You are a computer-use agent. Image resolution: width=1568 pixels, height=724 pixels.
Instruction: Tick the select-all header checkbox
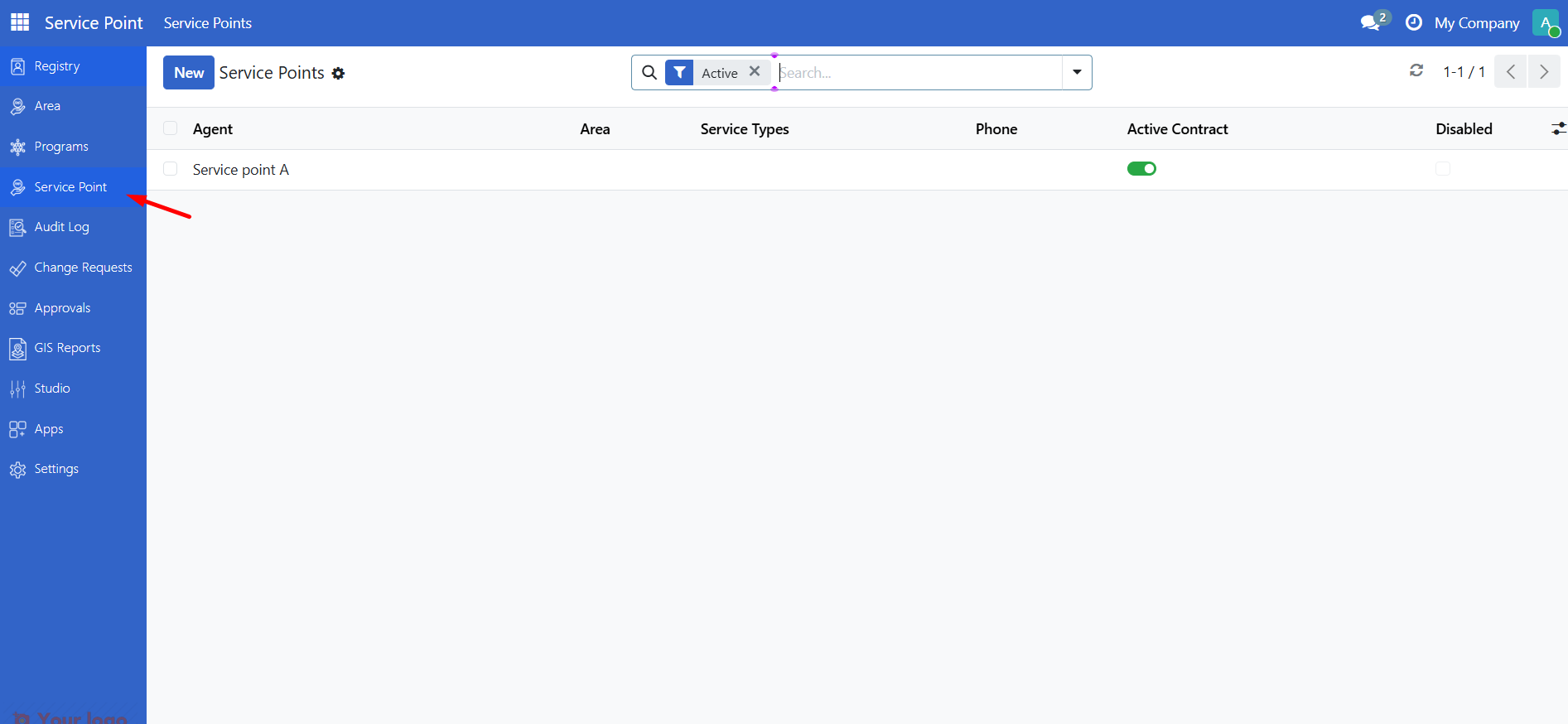(171, 128)
